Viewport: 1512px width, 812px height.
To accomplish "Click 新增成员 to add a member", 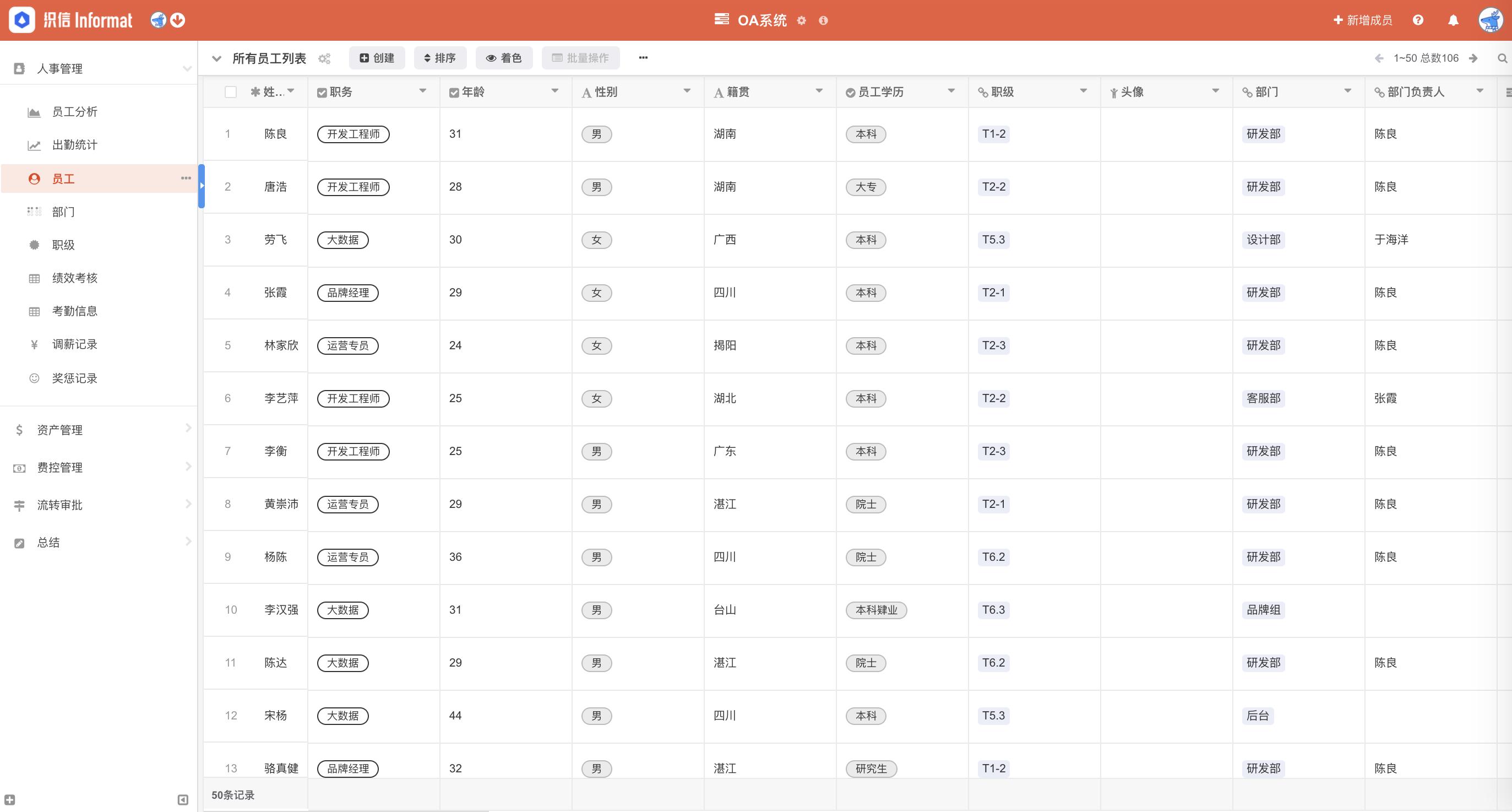I will coord(1362,19).
